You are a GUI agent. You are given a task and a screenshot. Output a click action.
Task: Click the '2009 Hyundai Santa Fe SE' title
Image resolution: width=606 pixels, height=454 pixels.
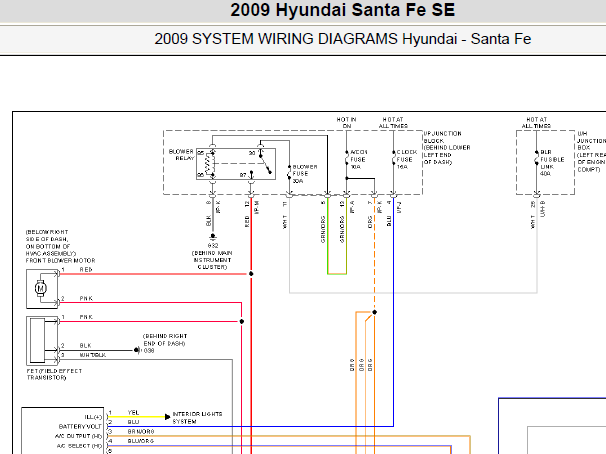click(342, 10)
